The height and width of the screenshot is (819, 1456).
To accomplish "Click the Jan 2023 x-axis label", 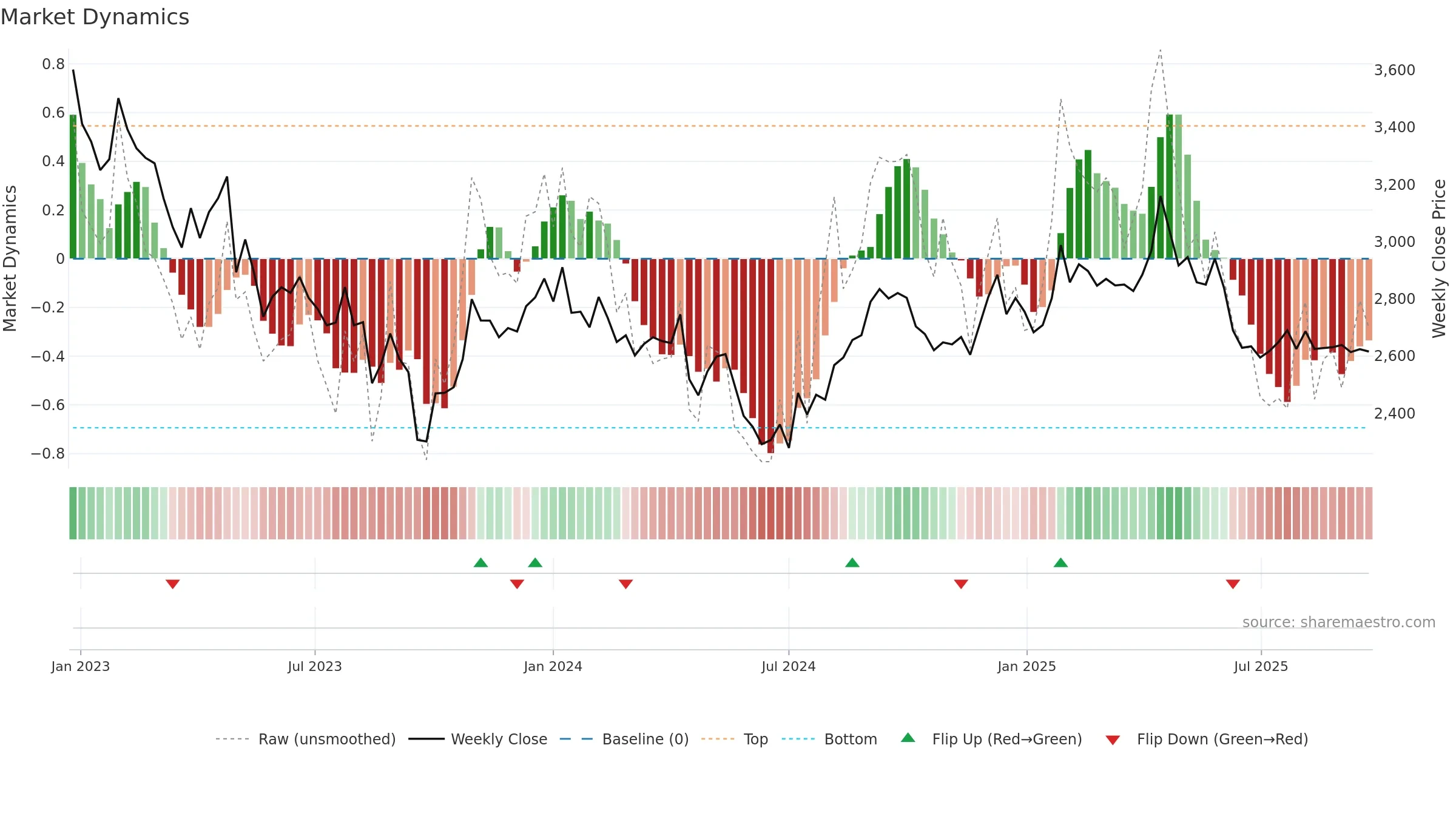I will click(x=81, y=666).
